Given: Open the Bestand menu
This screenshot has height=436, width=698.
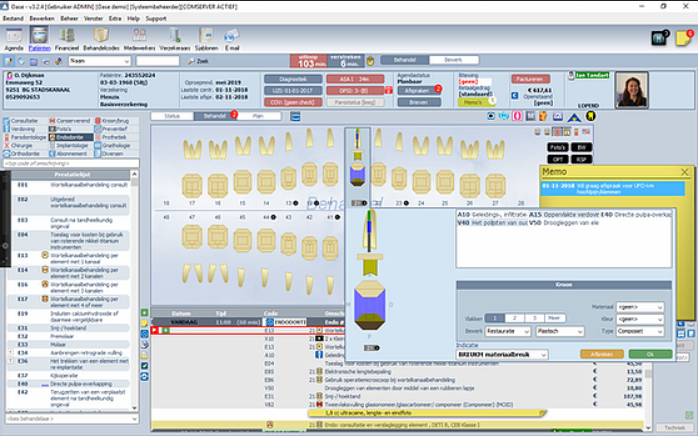Looking at the screenshot, I should click(x=13, y=19).
